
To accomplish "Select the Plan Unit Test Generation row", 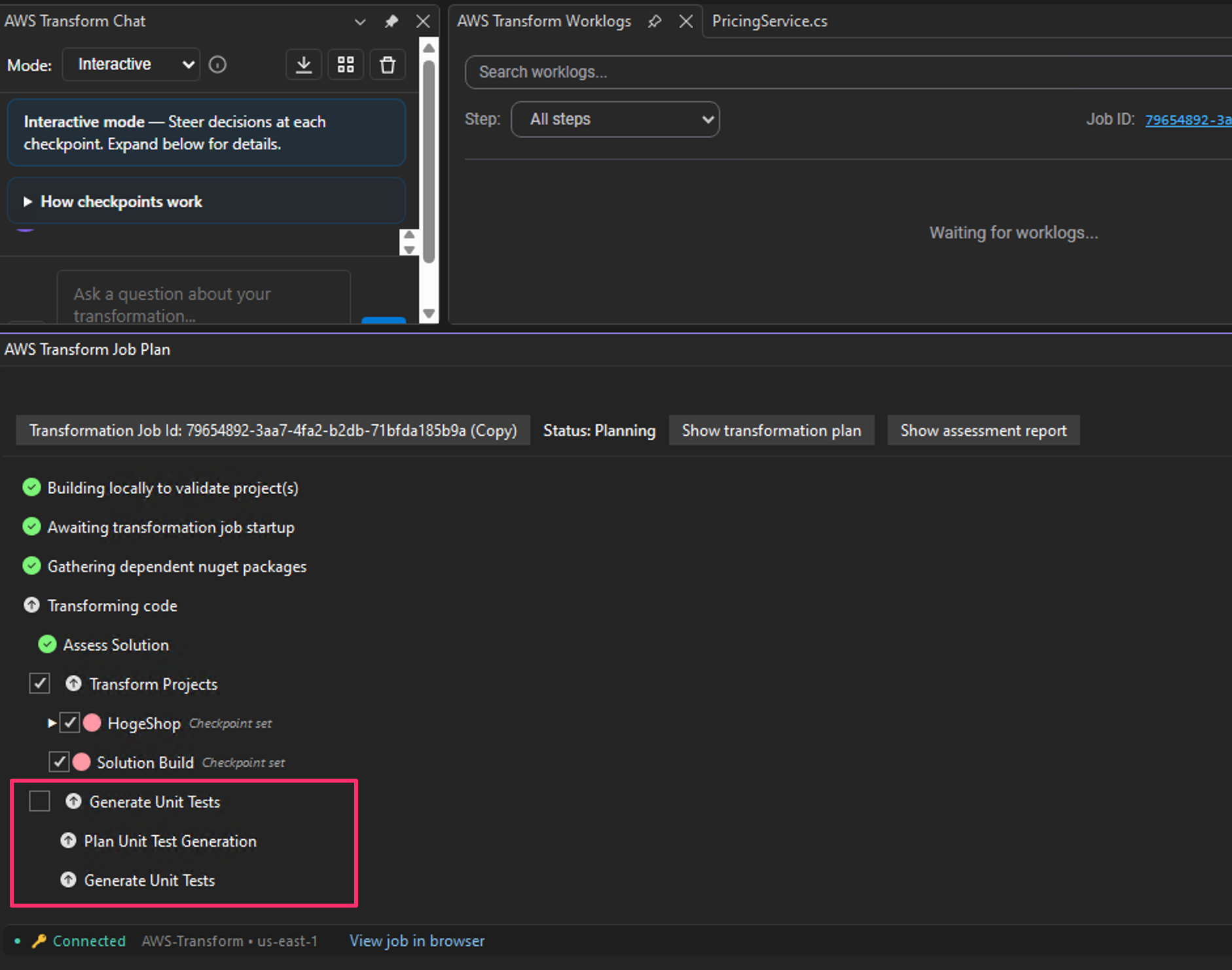I will (170, 841).
